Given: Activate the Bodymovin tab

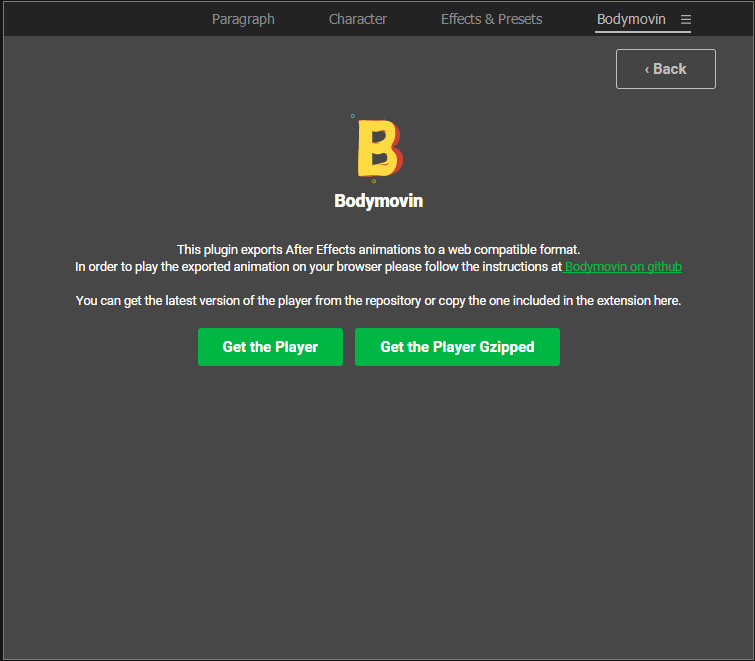Looking at the screenshot, I should tap(631, 19).
